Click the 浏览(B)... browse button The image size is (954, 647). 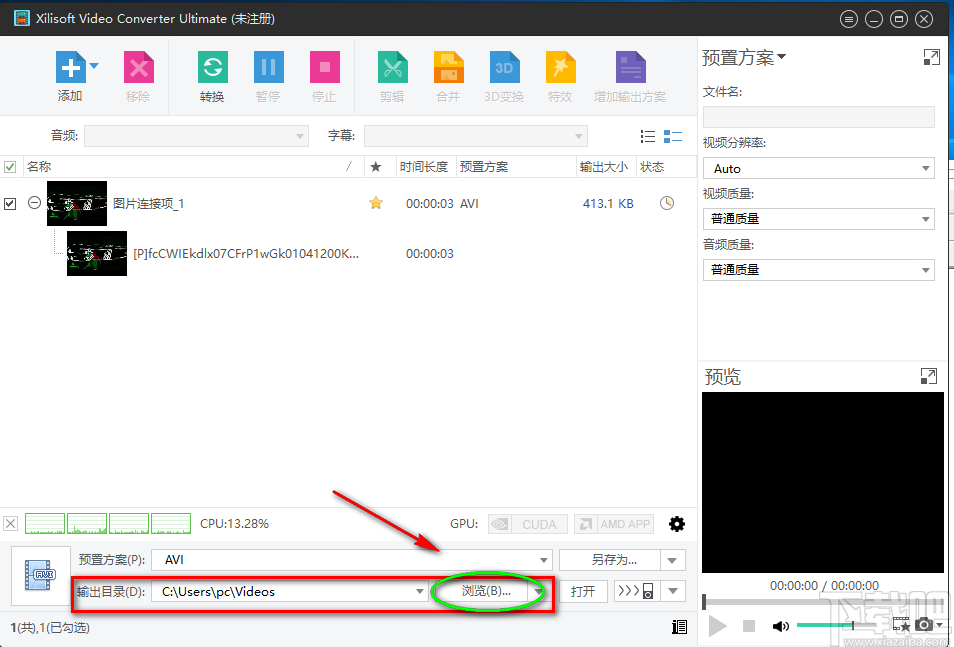pyautogui.click(x=486, y=591)
